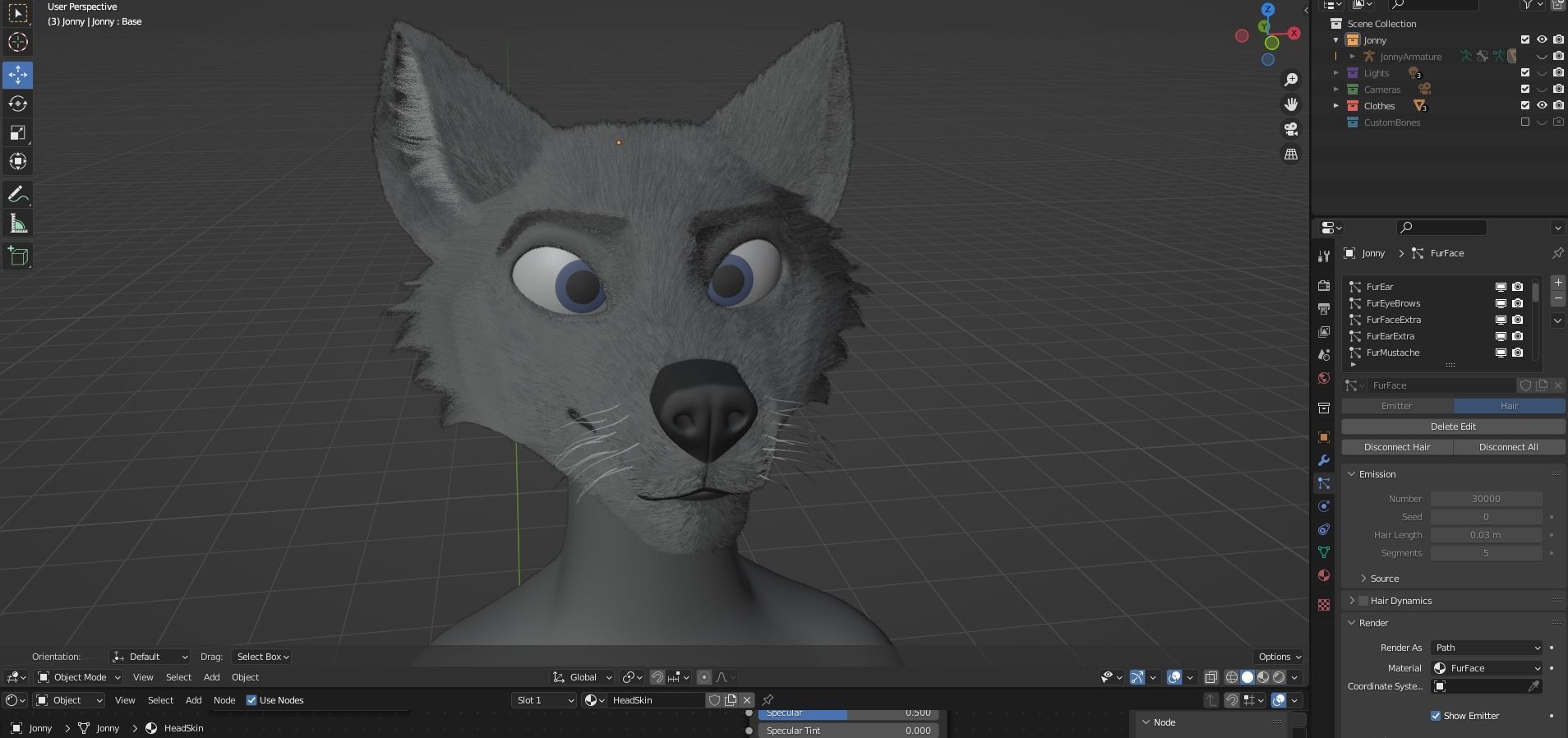Open the Options dropdown in viewport
The image size is (1568, 738).
click(x=1279, y=657)
